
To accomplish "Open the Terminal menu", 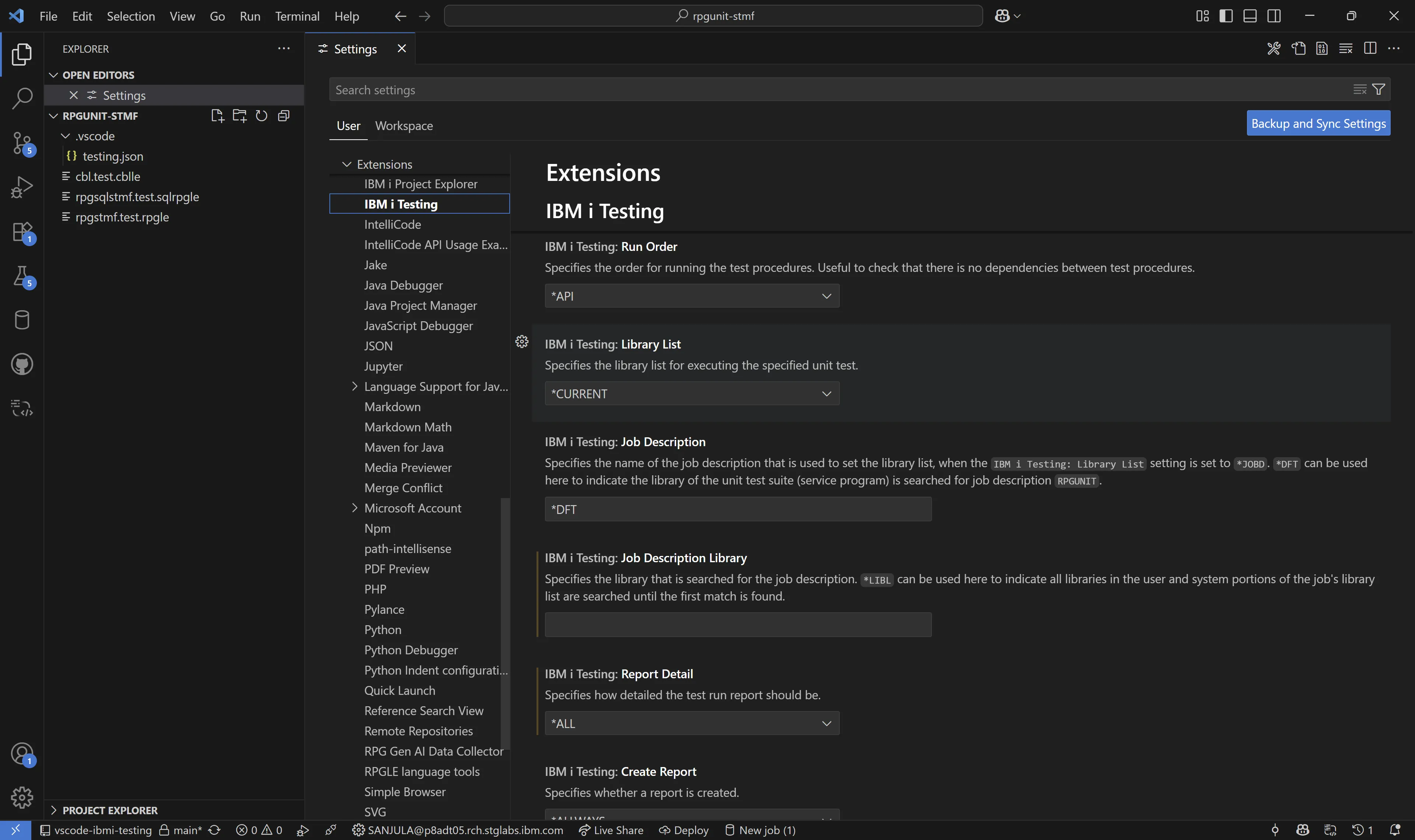I will 297,16.
